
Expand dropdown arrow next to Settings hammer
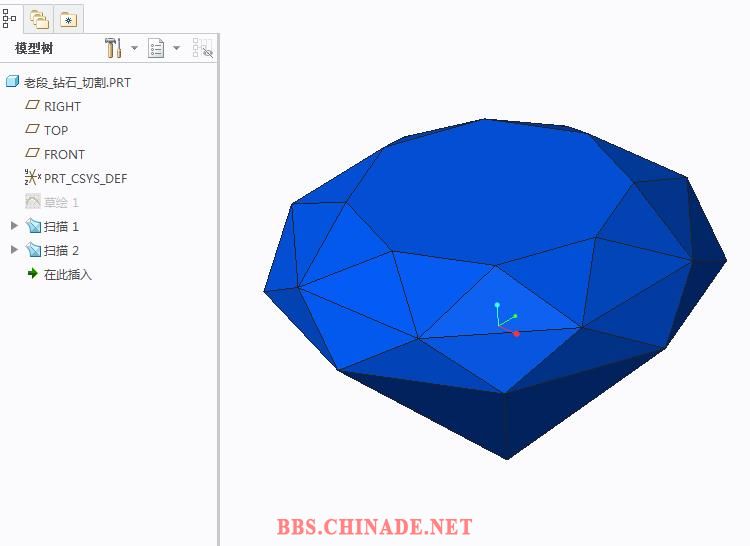(x=134, y=48)
